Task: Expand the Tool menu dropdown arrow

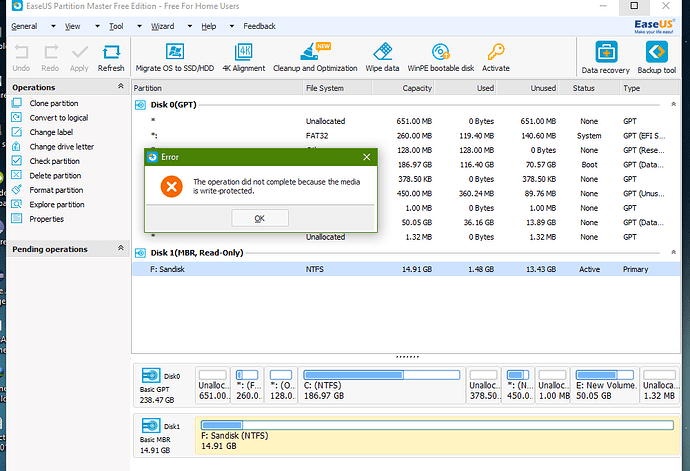Action: [x=139, y=26]
